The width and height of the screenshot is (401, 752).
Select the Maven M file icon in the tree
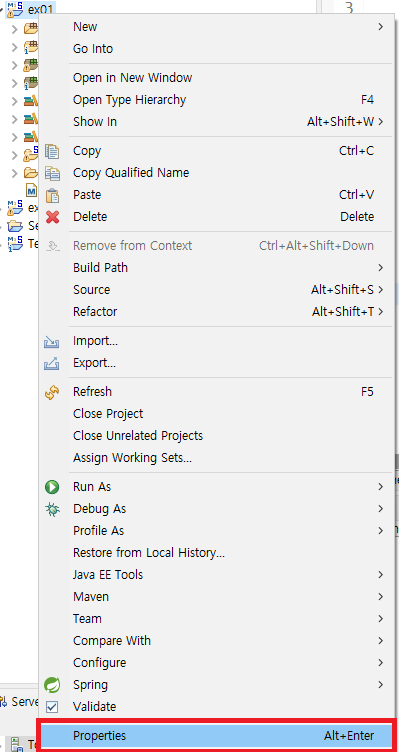(32, 190)
